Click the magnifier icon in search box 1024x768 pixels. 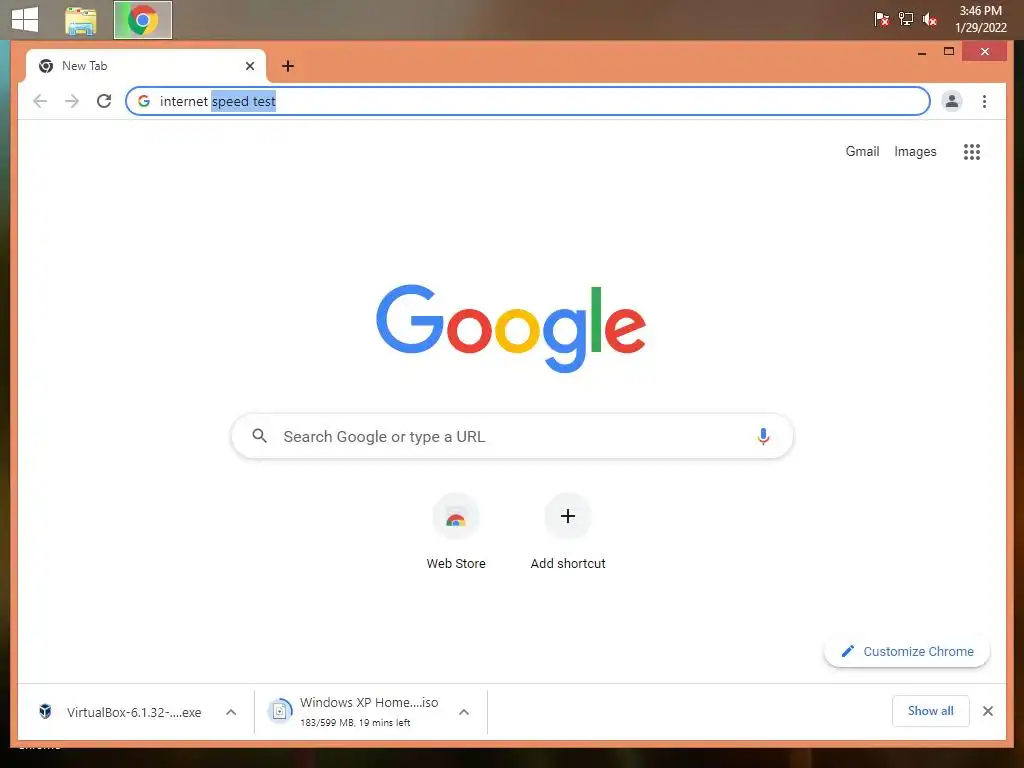[x=259, y=436]
